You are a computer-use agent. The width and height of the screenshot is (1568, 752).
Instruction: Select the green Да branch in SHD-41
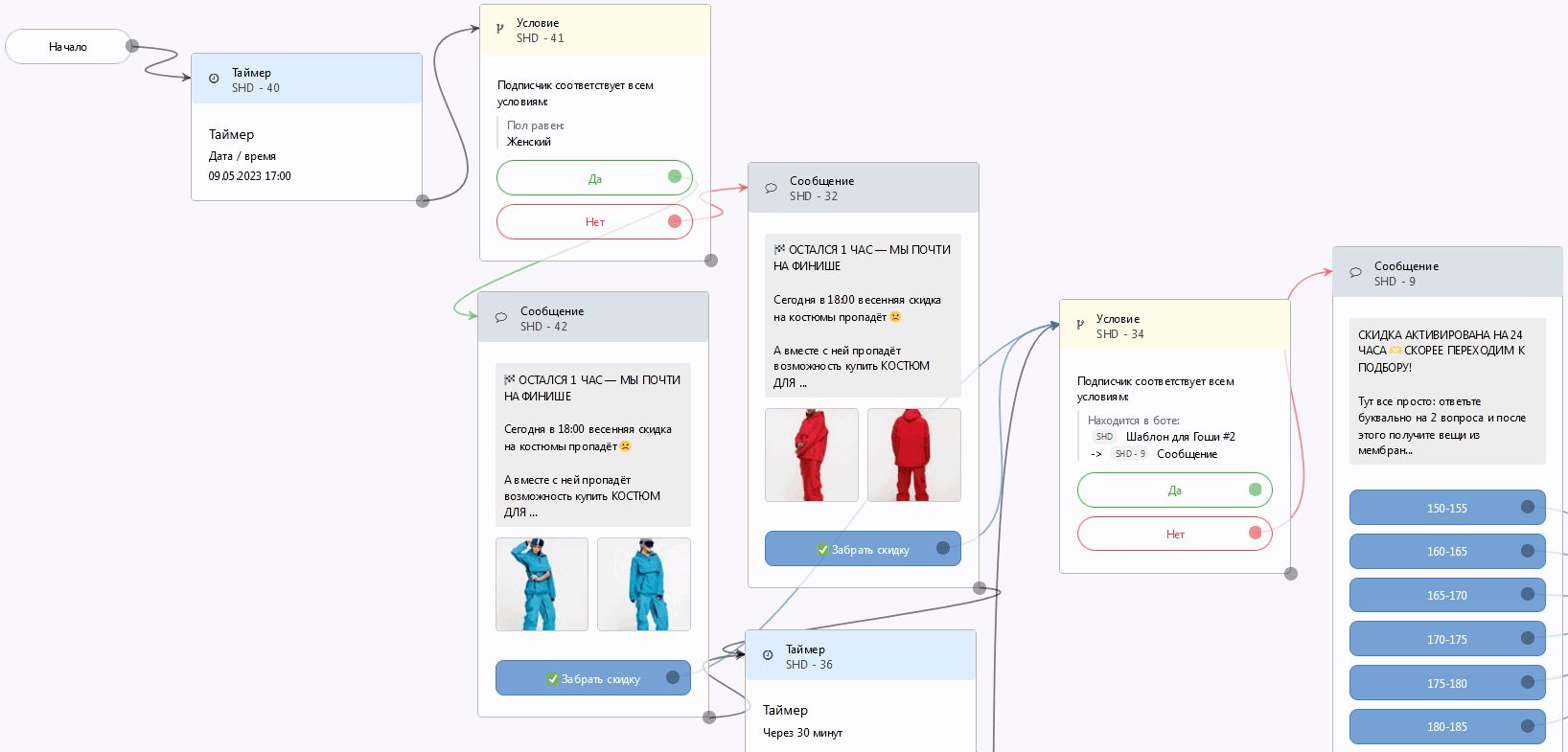pos(594,178)
